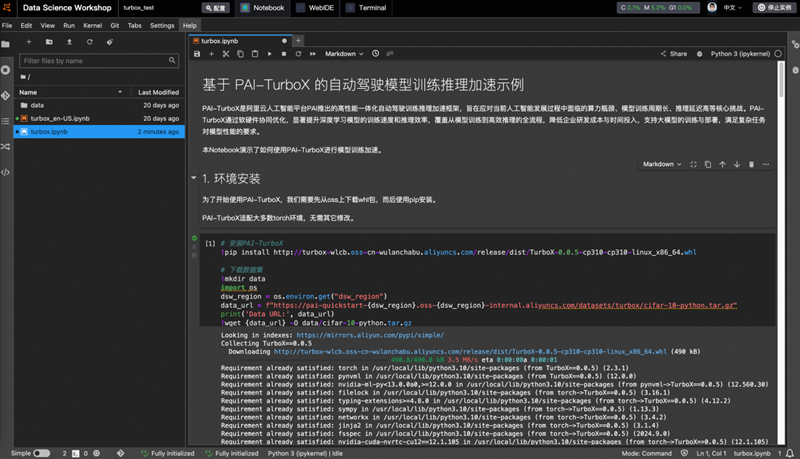Move the cell down with arrow icon
Screen dimensions: 800x459
[x=737, y=164]
